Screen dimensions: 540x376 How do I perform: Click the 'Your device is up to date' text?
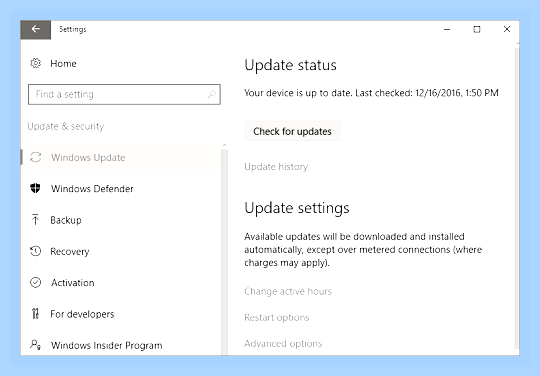click(x=371, y=93)
